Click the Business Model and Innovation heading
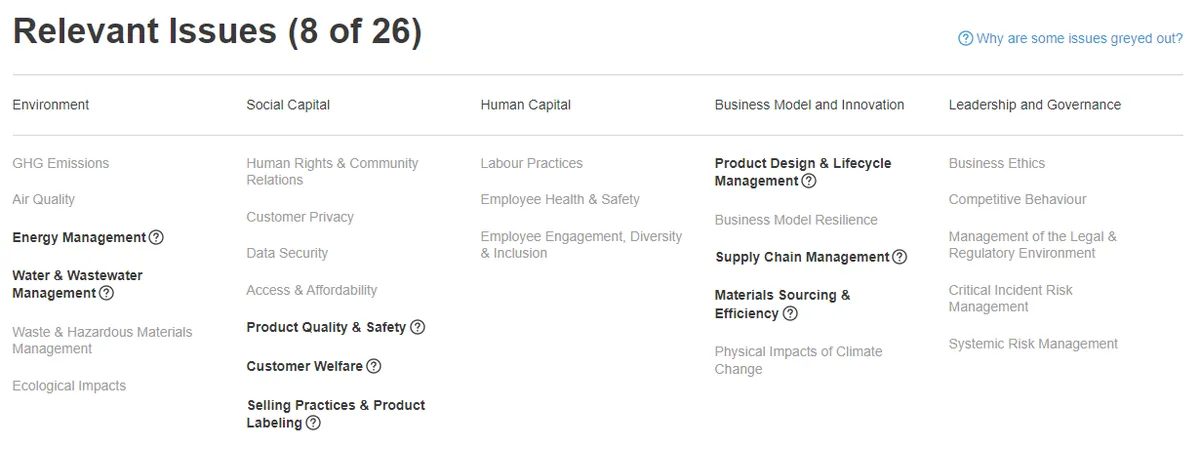Viewport: 1200px width, 453px height. (809, 105)
